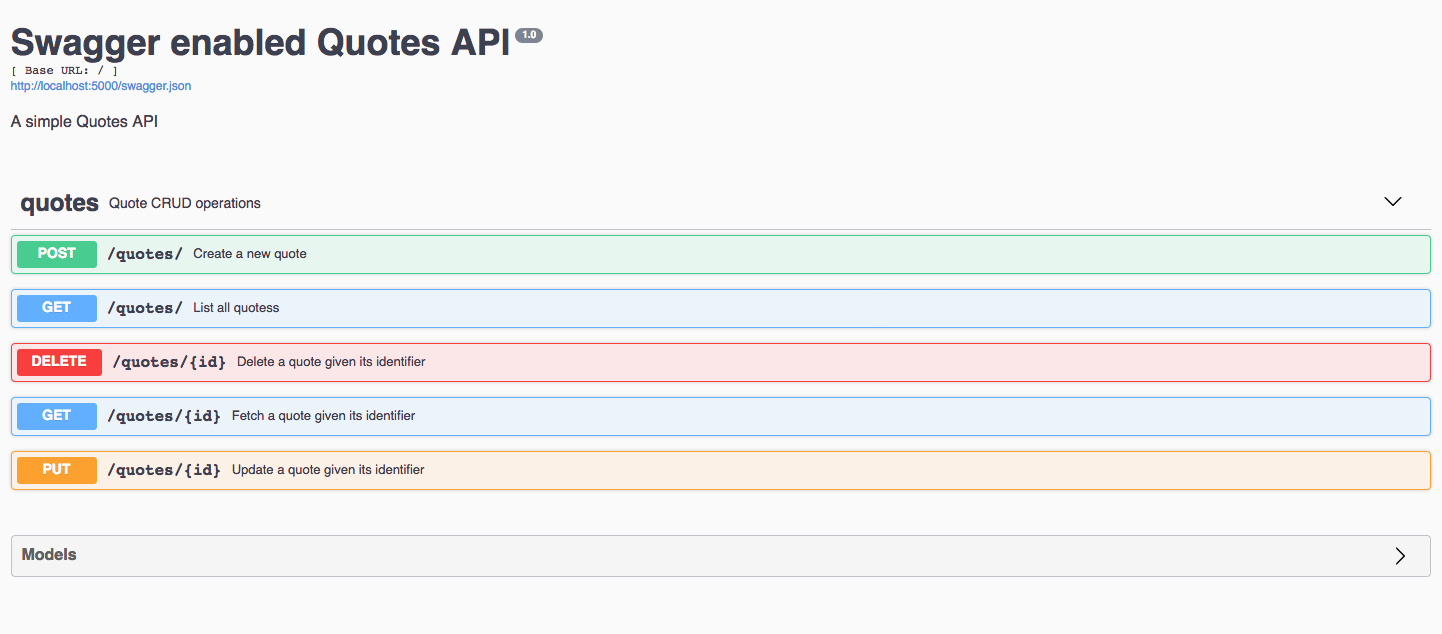The width and height of the screenshot is (1442, 634).
Task: Click the orange PUT method badge
Action: (x=57, y=470)
